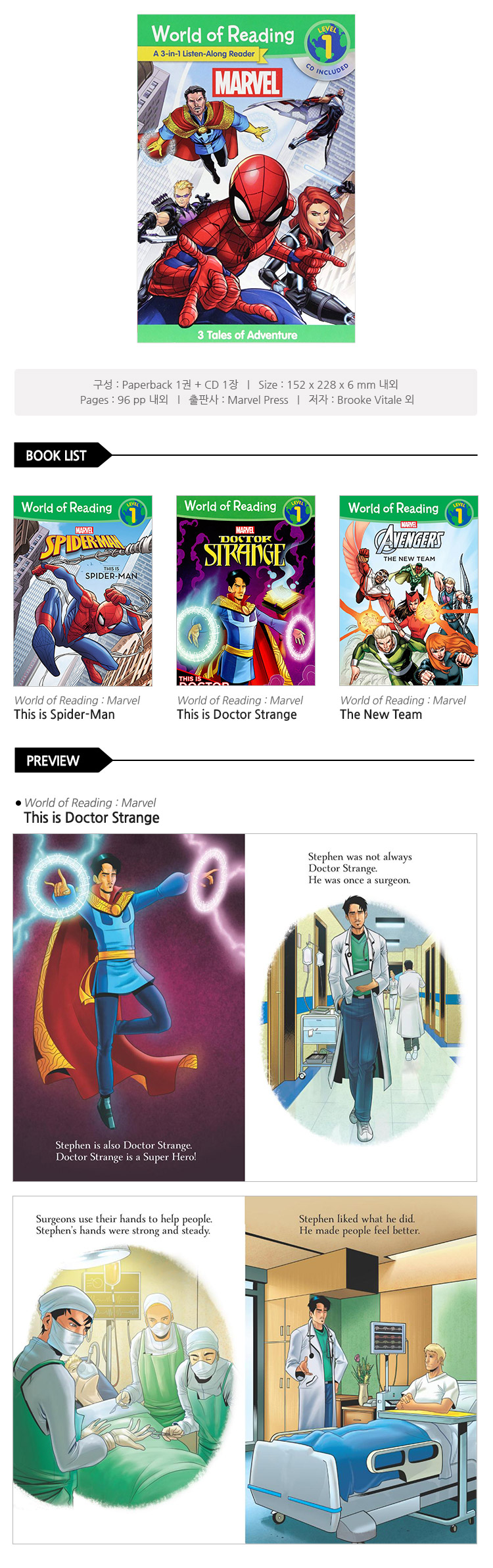Viewport: 493px width, 1568px height.
Task: Click the operating room surgeons preview page
Action: [129, 1369]
